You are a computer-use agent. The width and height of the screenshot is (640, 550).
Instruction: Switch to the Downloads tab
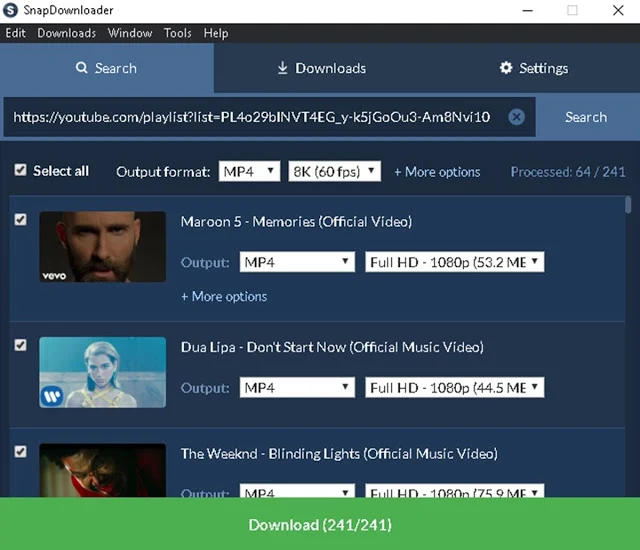(321, 68)
